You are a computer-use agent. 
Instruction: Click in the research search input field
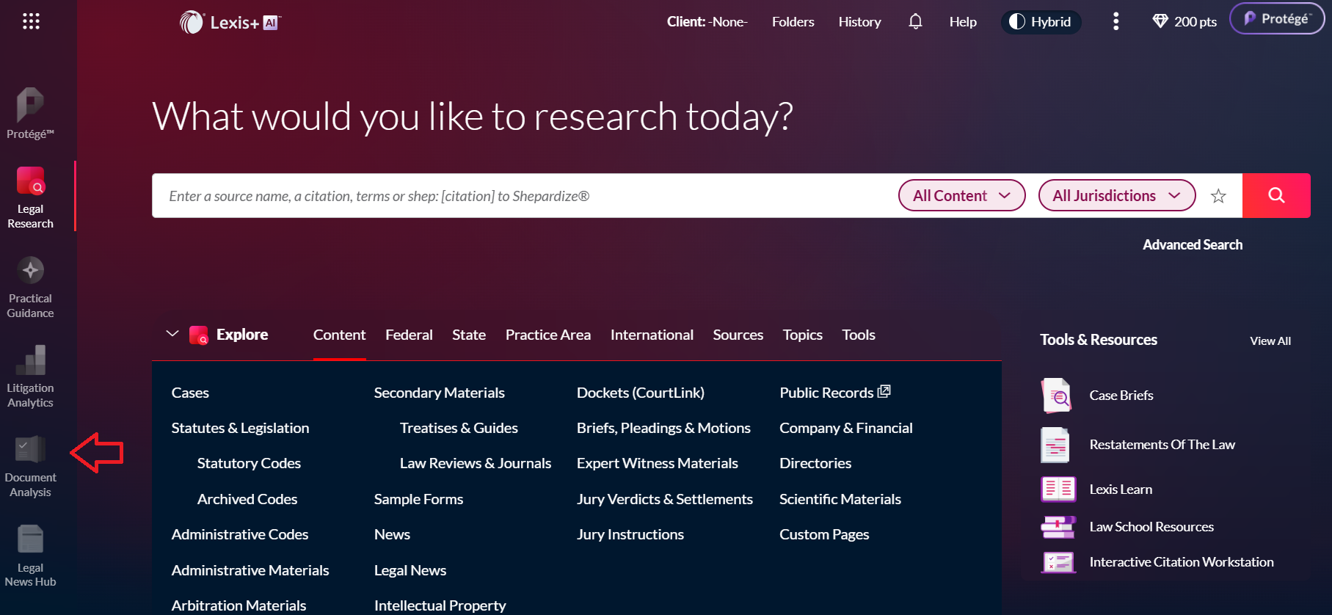520,196
